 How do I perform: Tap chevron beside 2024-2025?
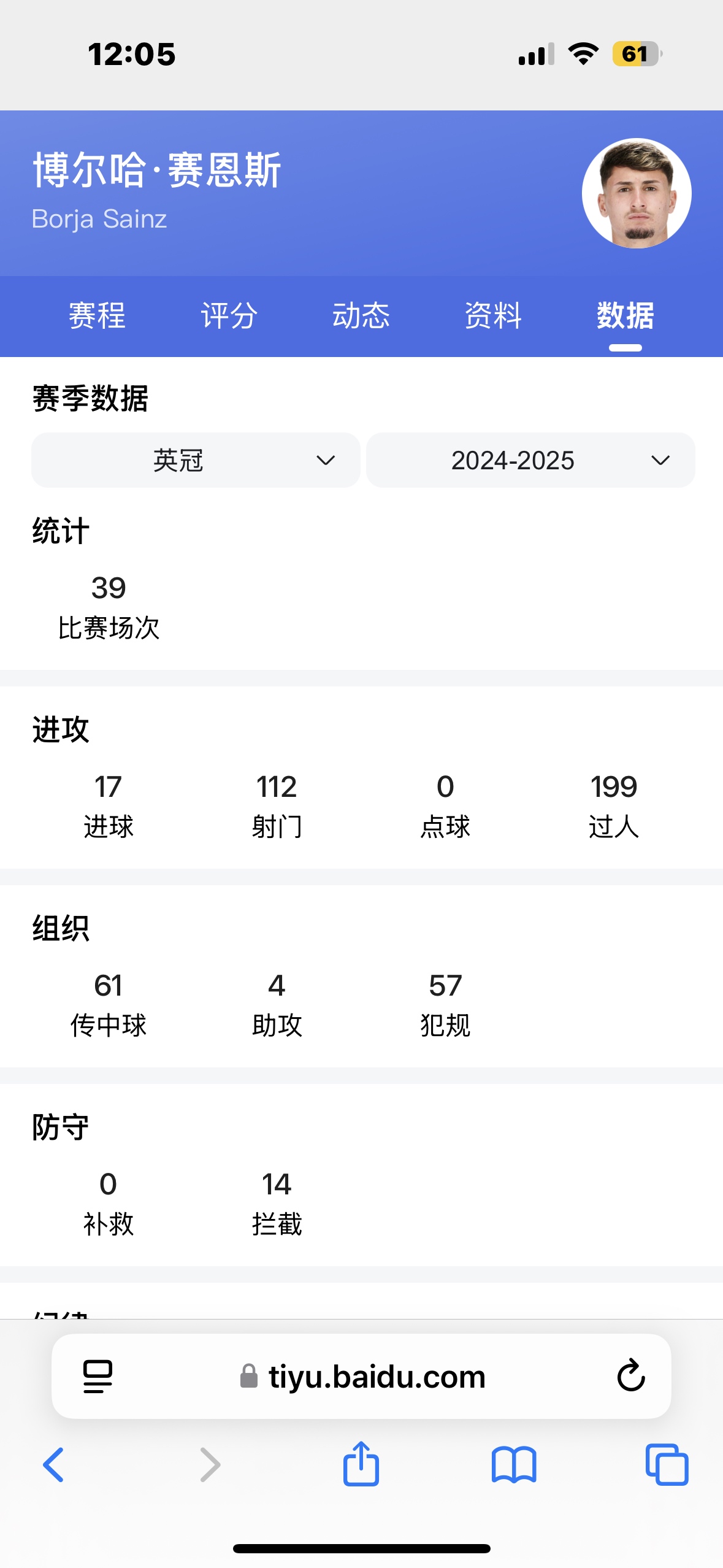tap(660, 460)
